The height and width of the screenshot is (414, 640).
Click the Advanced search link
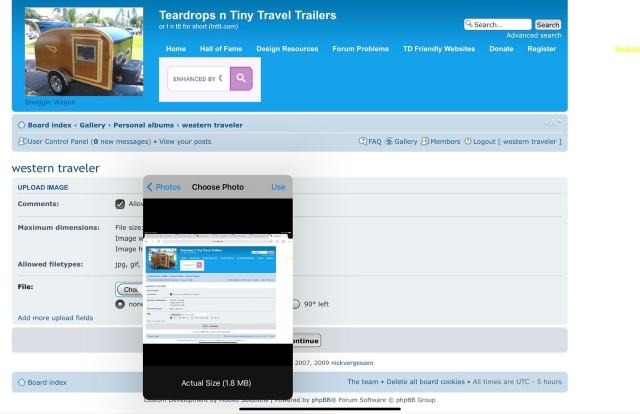[x=534, y=36]
